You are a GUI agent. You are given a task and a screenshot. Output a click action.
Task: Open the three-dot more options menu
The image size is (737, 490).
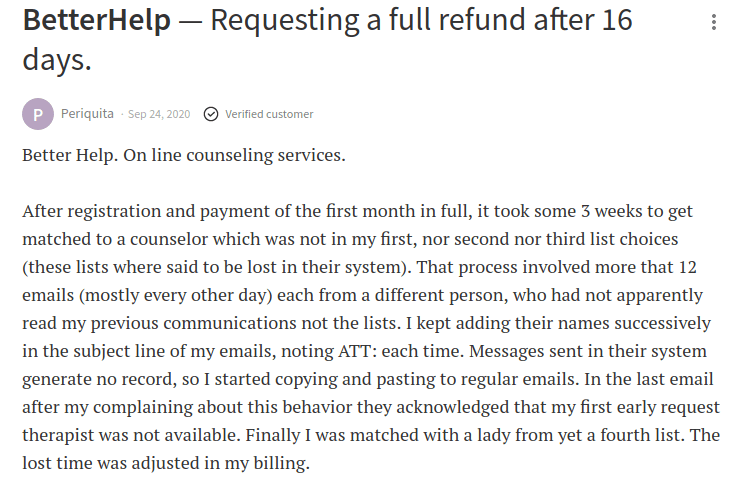713,22
